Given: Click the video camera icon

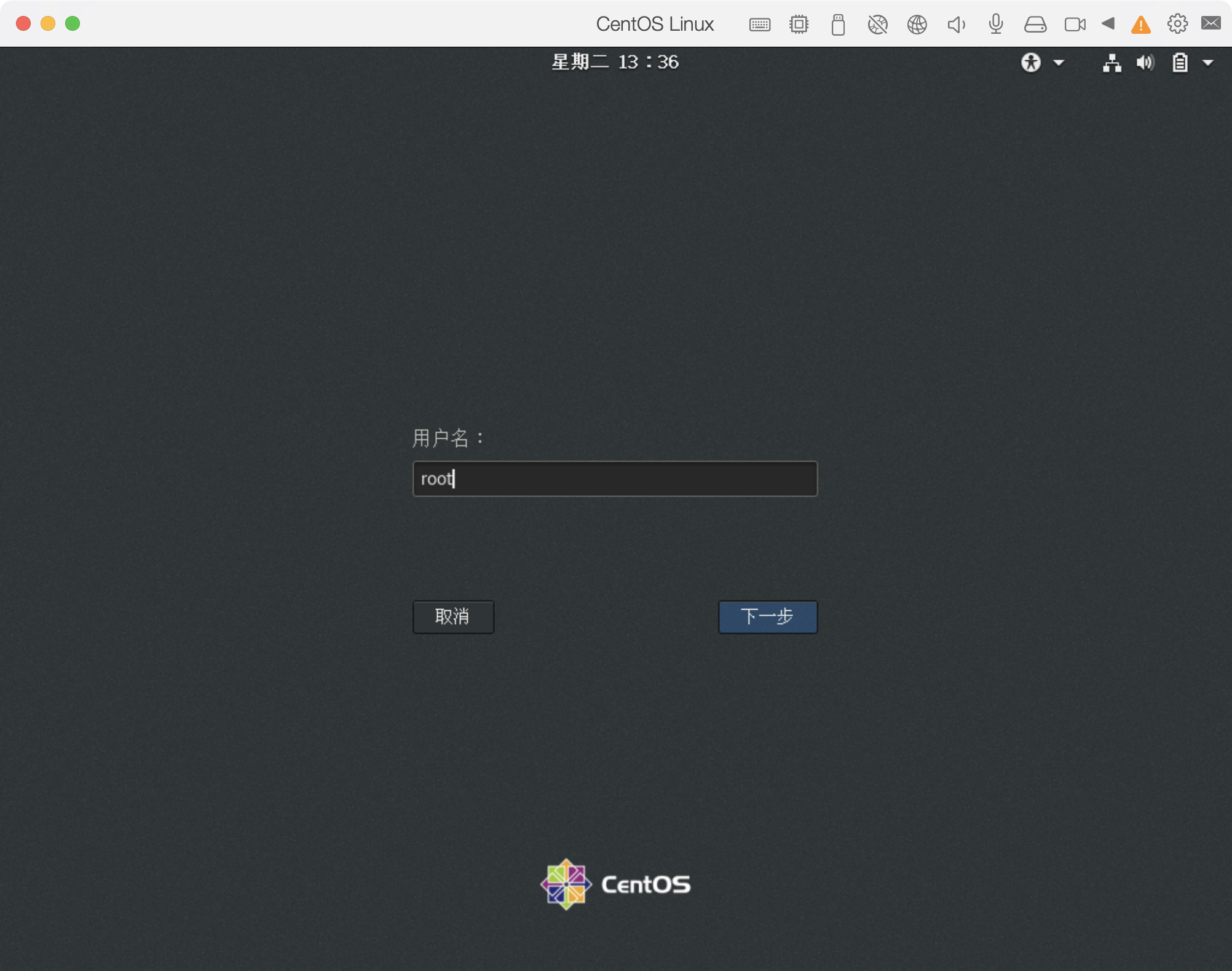Looking at the screenshot, I should [x=1075, y=25].
